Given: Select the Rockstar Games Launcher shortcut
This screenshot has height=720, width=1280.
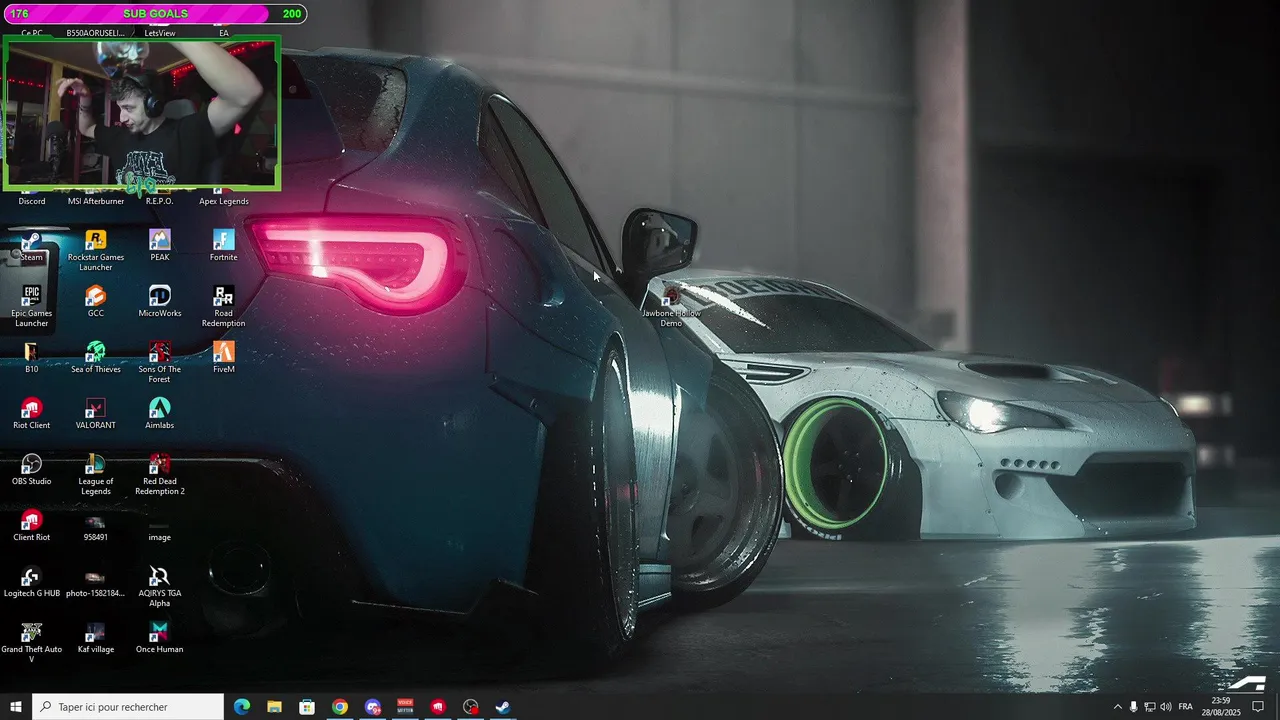Looking at the screenshot, I should tap(96, 251).
